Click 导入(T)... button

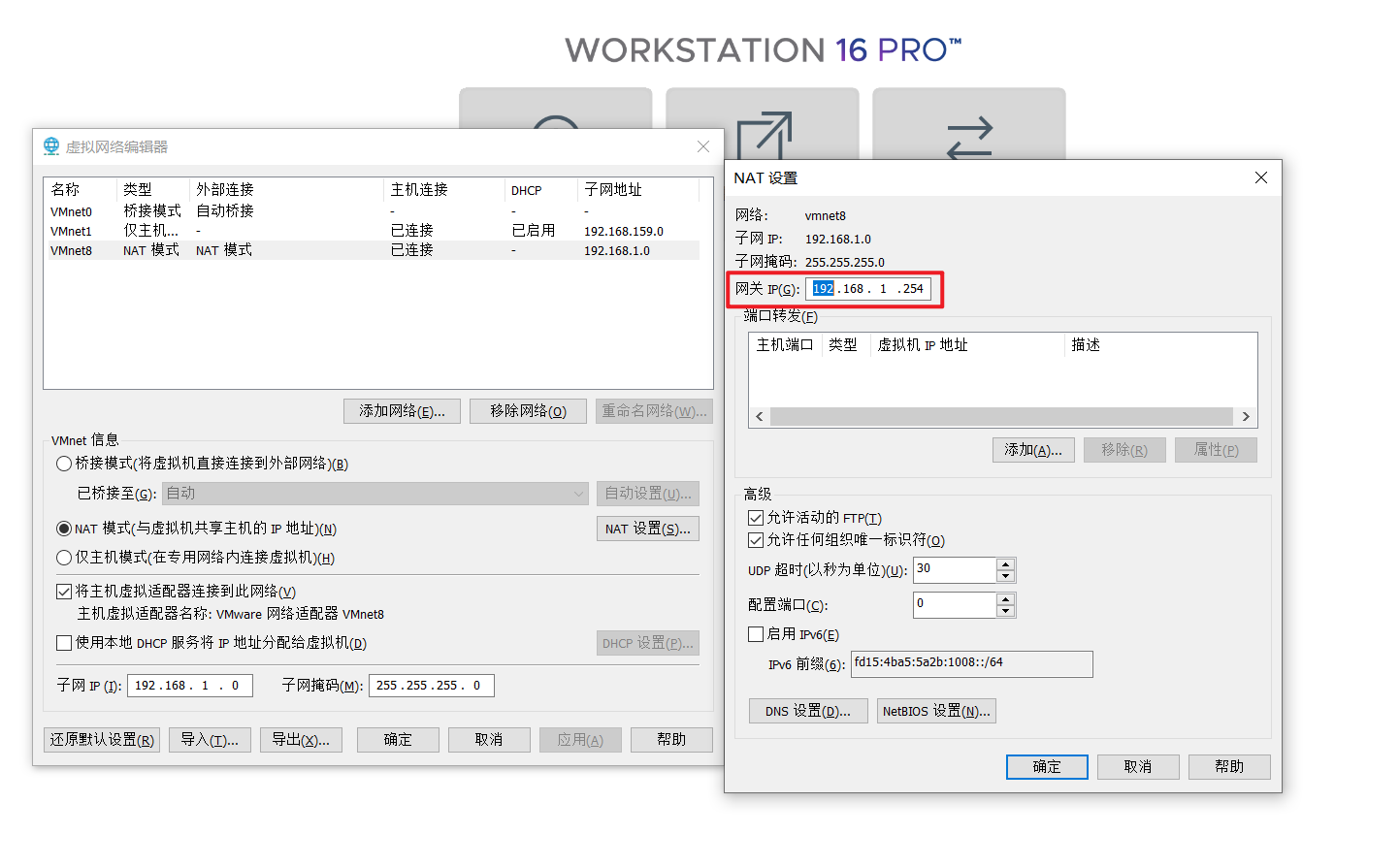point(210,740)
